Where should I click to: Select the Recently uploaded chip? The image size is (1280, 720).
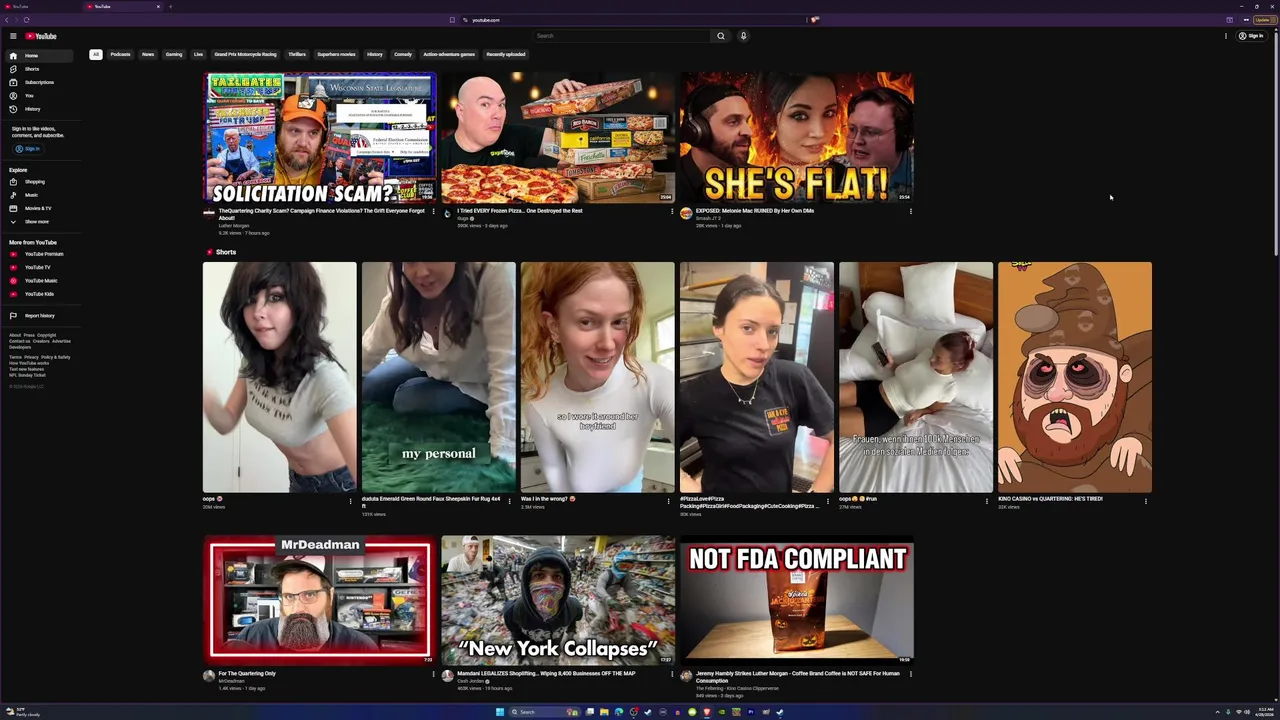pyautogui.click(x=506, y=54)
